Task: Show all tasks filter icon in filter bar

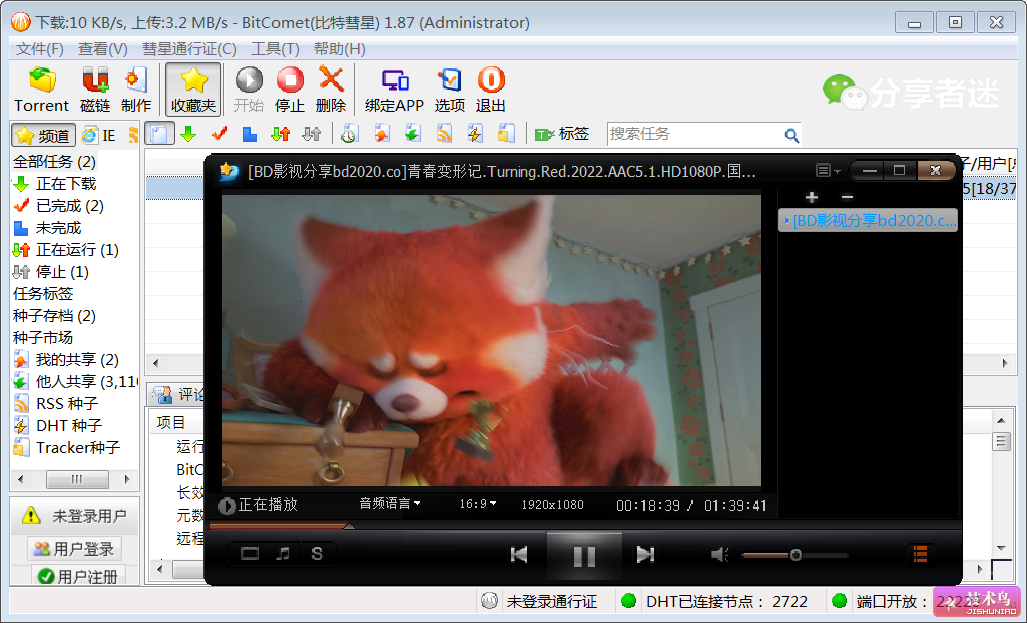Action: 159,134
